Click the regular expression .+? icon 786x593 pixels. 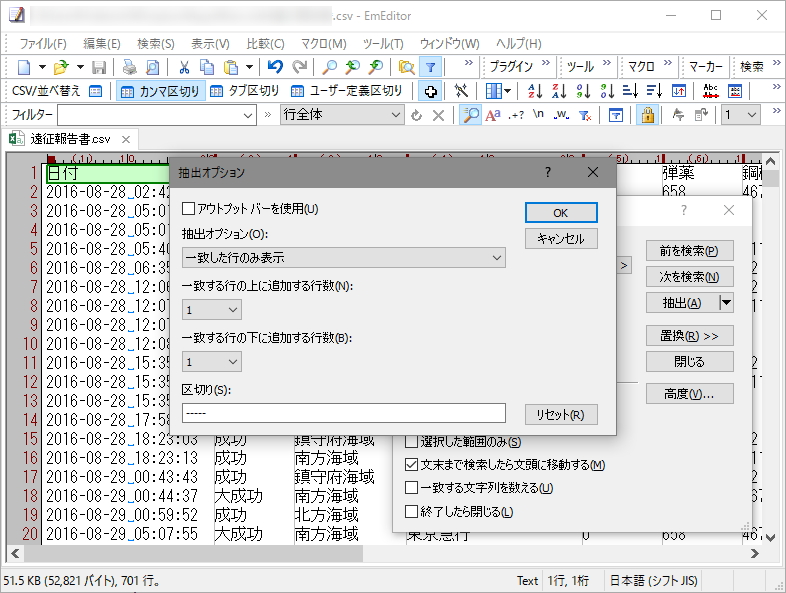pyautogui.click(x=516, y=115)
